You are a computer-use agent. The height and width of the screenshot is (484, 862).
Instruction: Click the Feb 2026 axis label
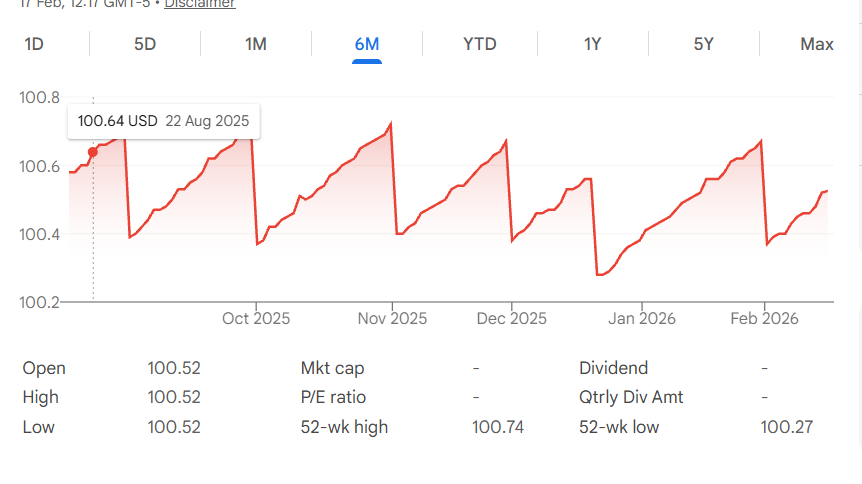coord(765,319)
